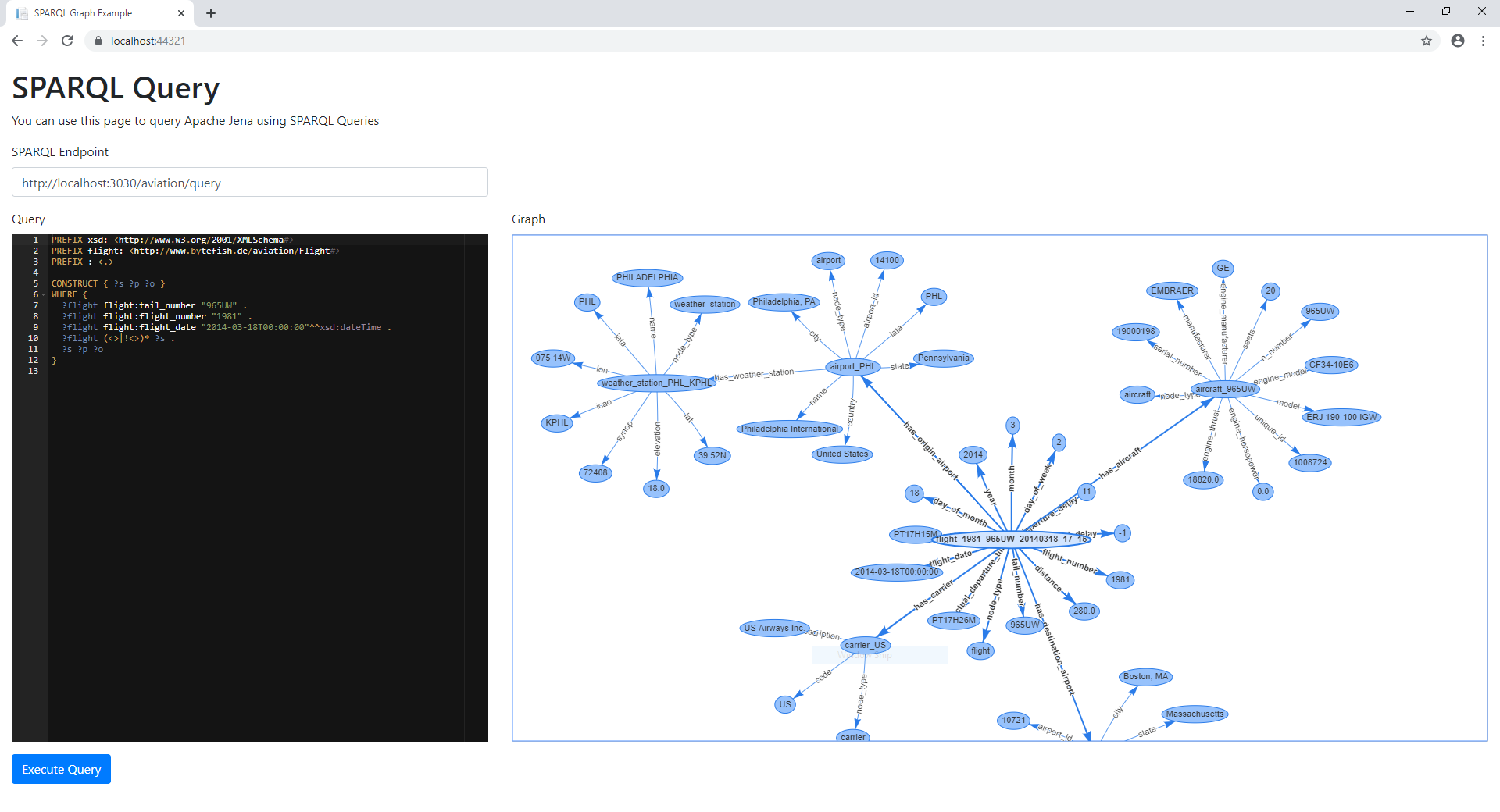The height and width of the screenshot is (812, 1500).
Task: Close the SPARQL Graph Example tab
Action: pos(181,13)
